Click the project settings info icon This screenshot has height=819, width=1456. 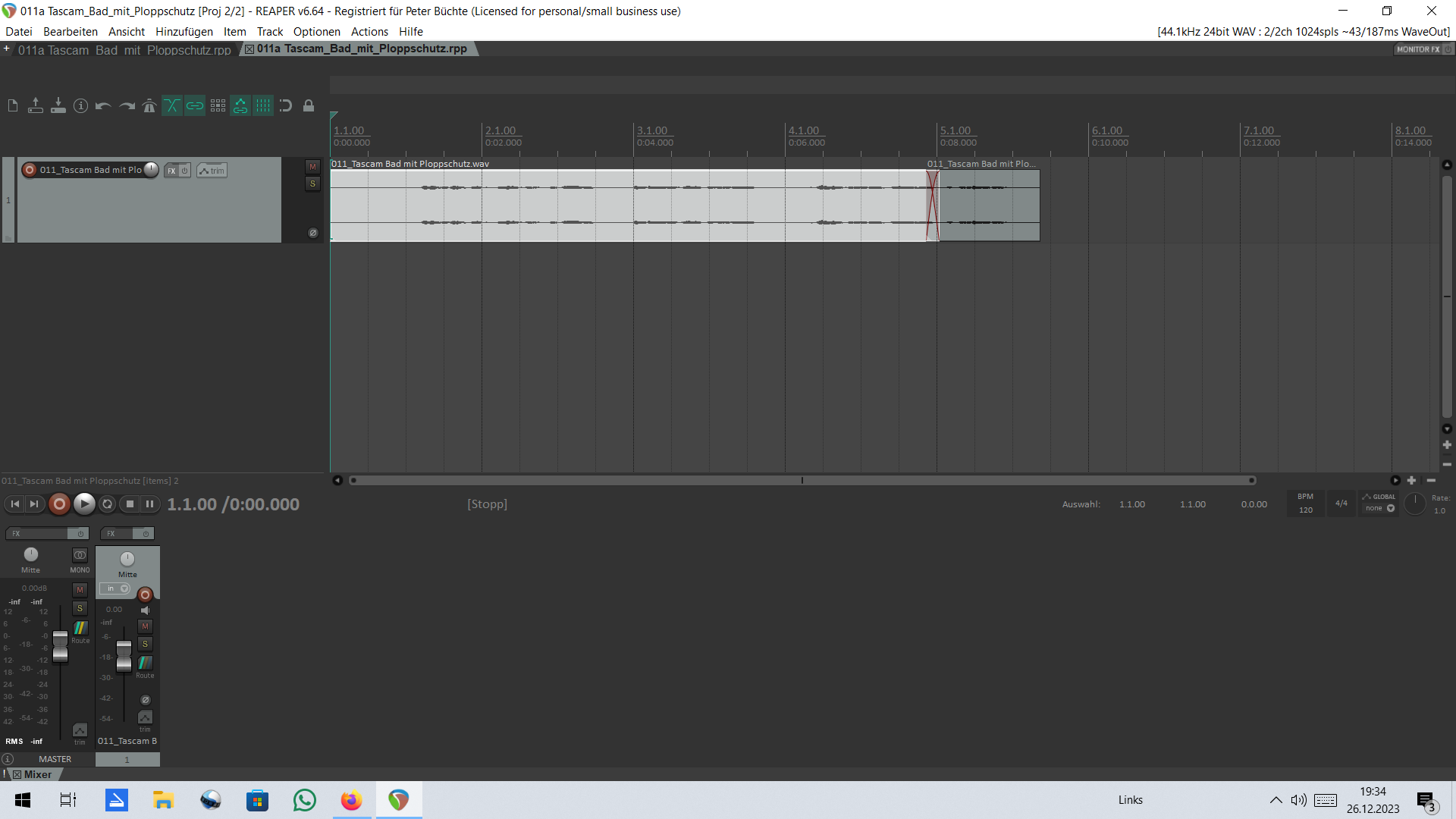tap(80, 106)
